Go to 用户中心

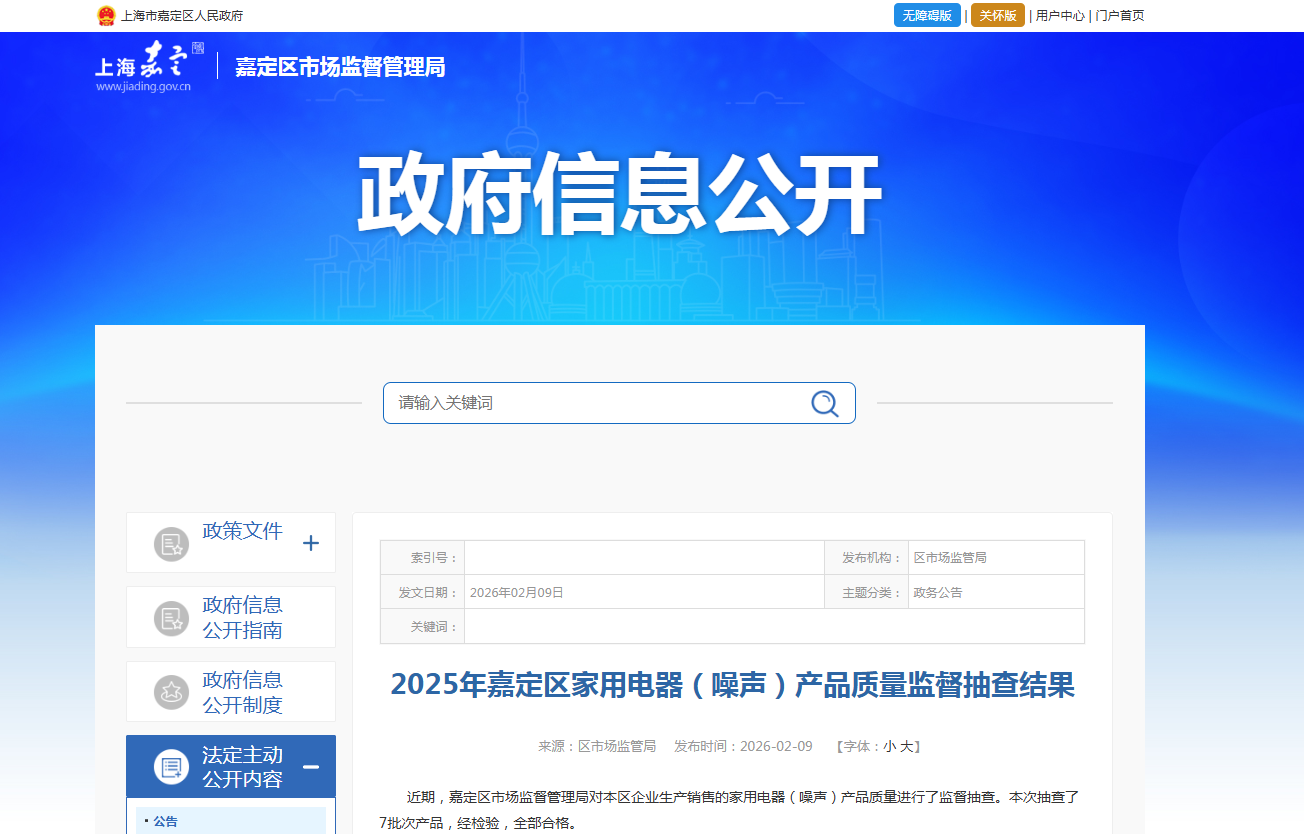pyautogui.click(x=1060, y=16)
